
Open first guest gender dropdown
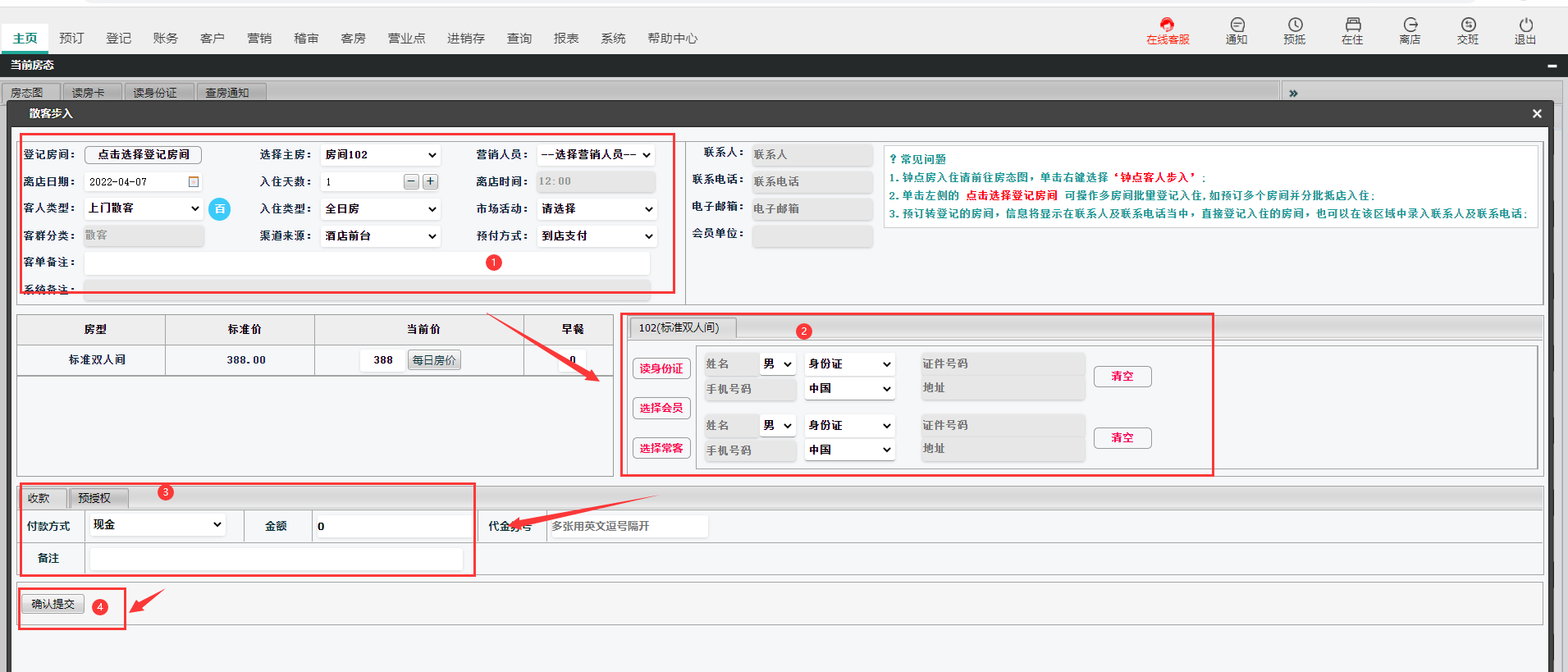777,363
